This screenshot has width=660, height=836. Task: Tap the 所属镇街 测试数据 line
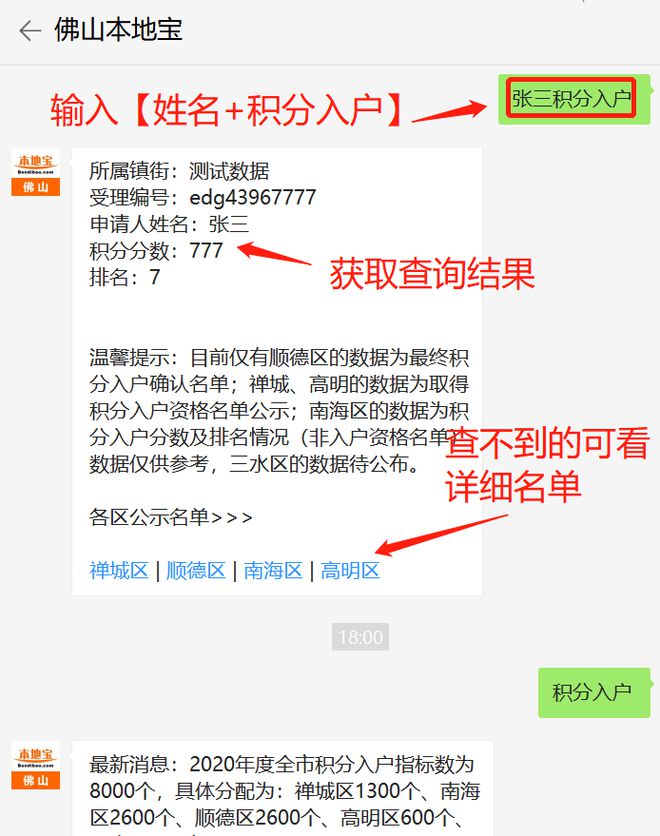point(179,171)
